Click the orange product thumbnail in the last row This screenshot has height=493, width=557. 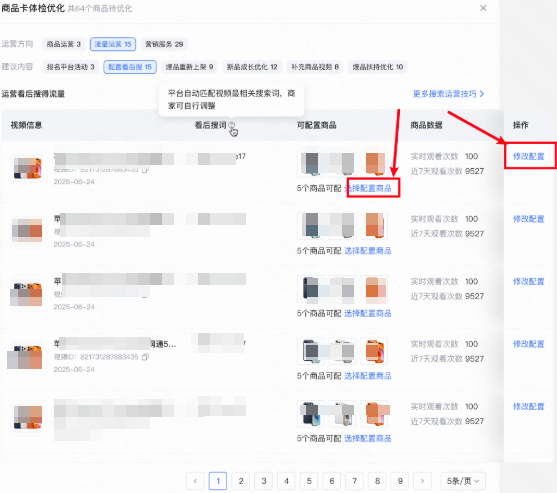[374, 414]
